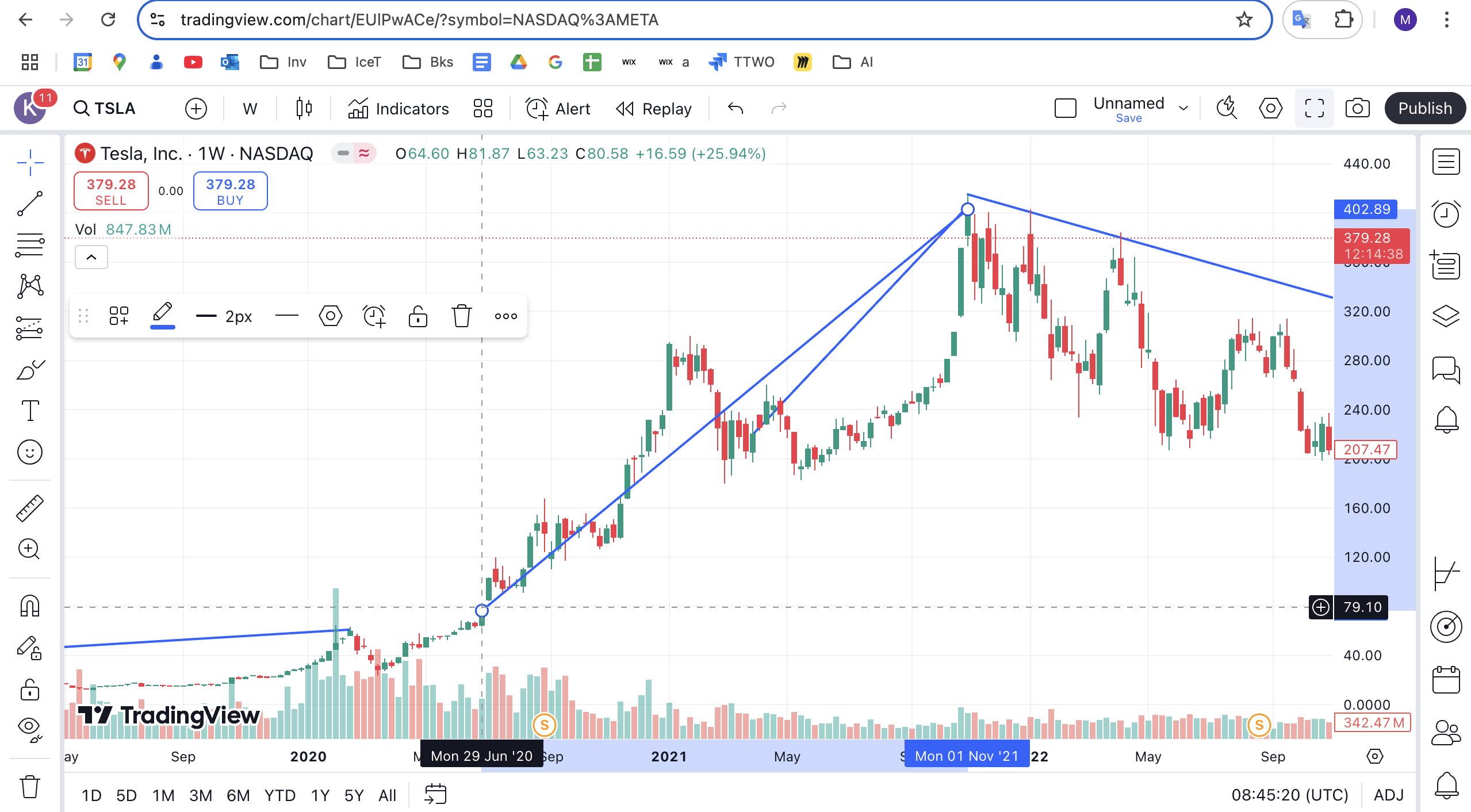Open the candlestick chart style menu
This screenshot has width=1471, height=812.
tap(304, 108)
